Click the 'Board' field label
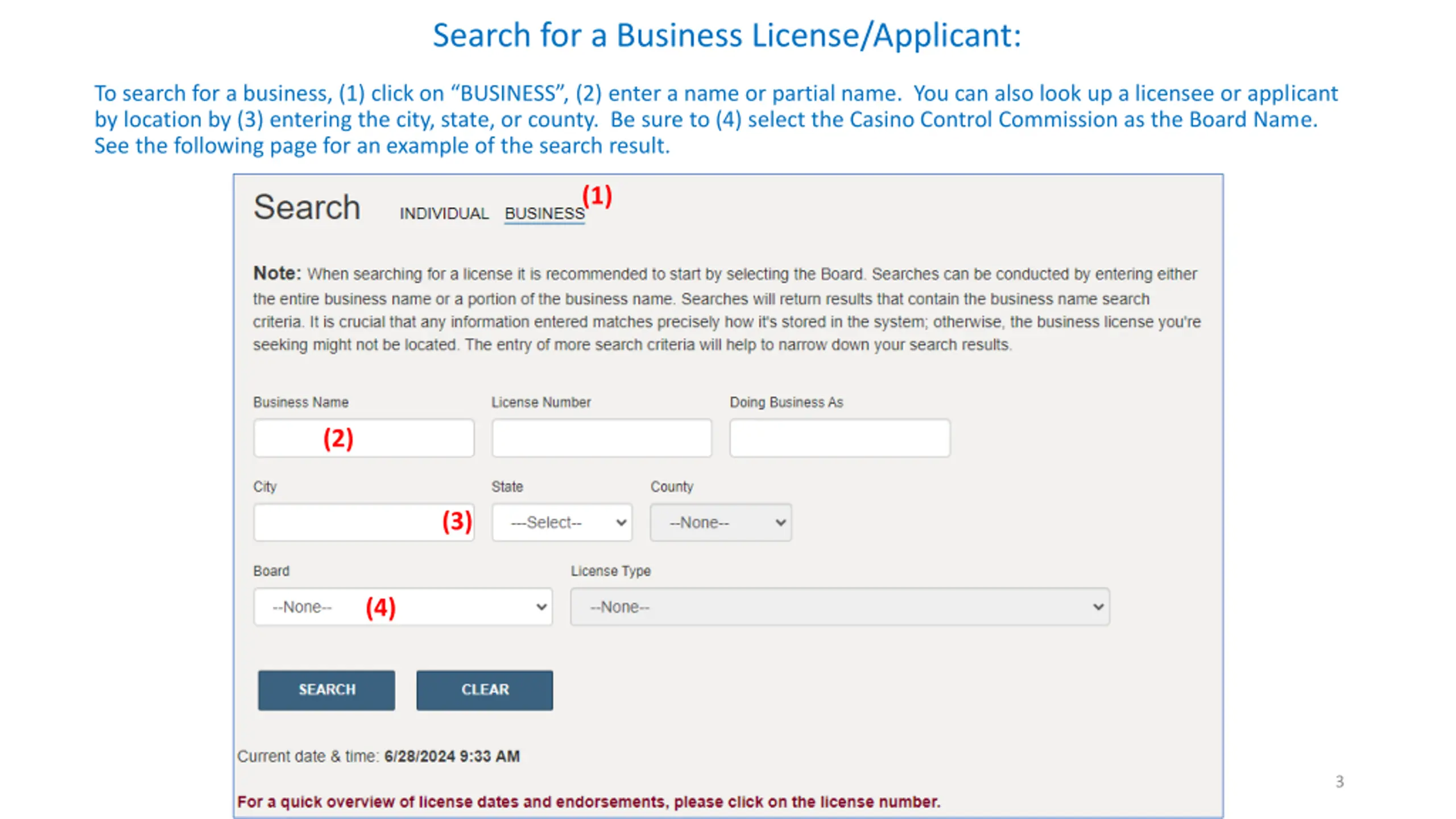 (x=271, y=571)
